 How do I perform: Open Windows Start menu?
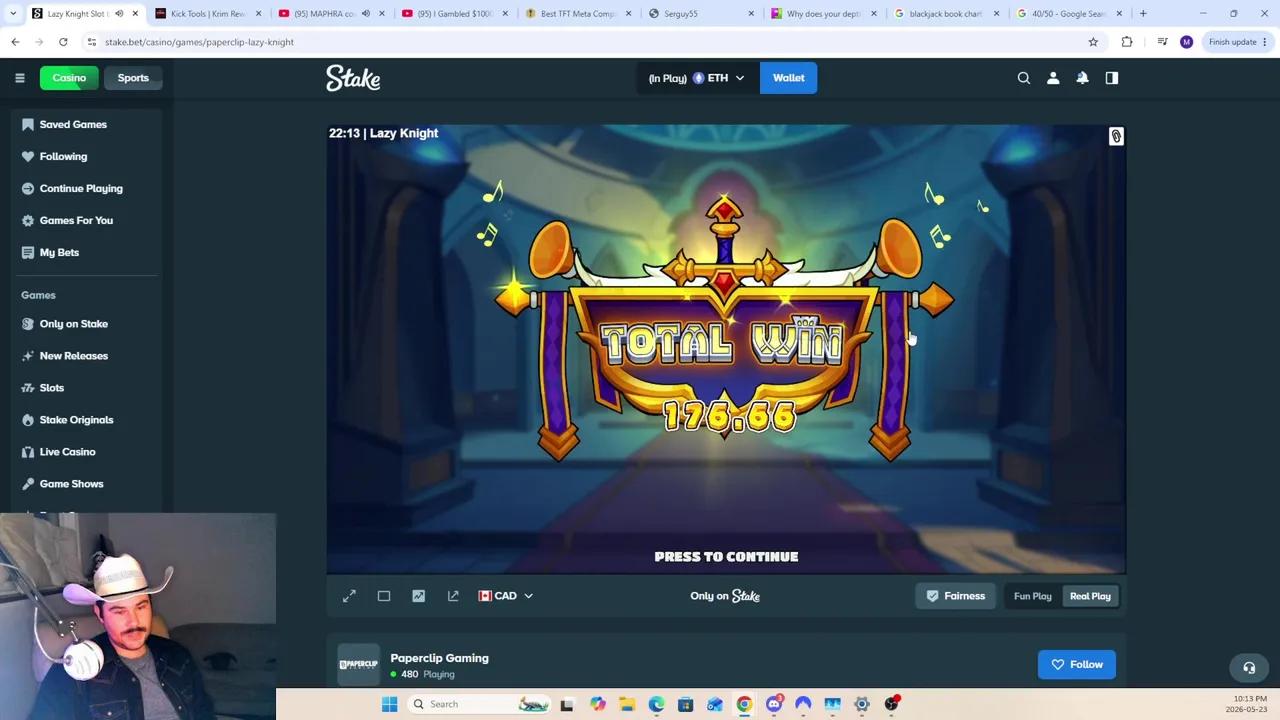tap(389, 704)
